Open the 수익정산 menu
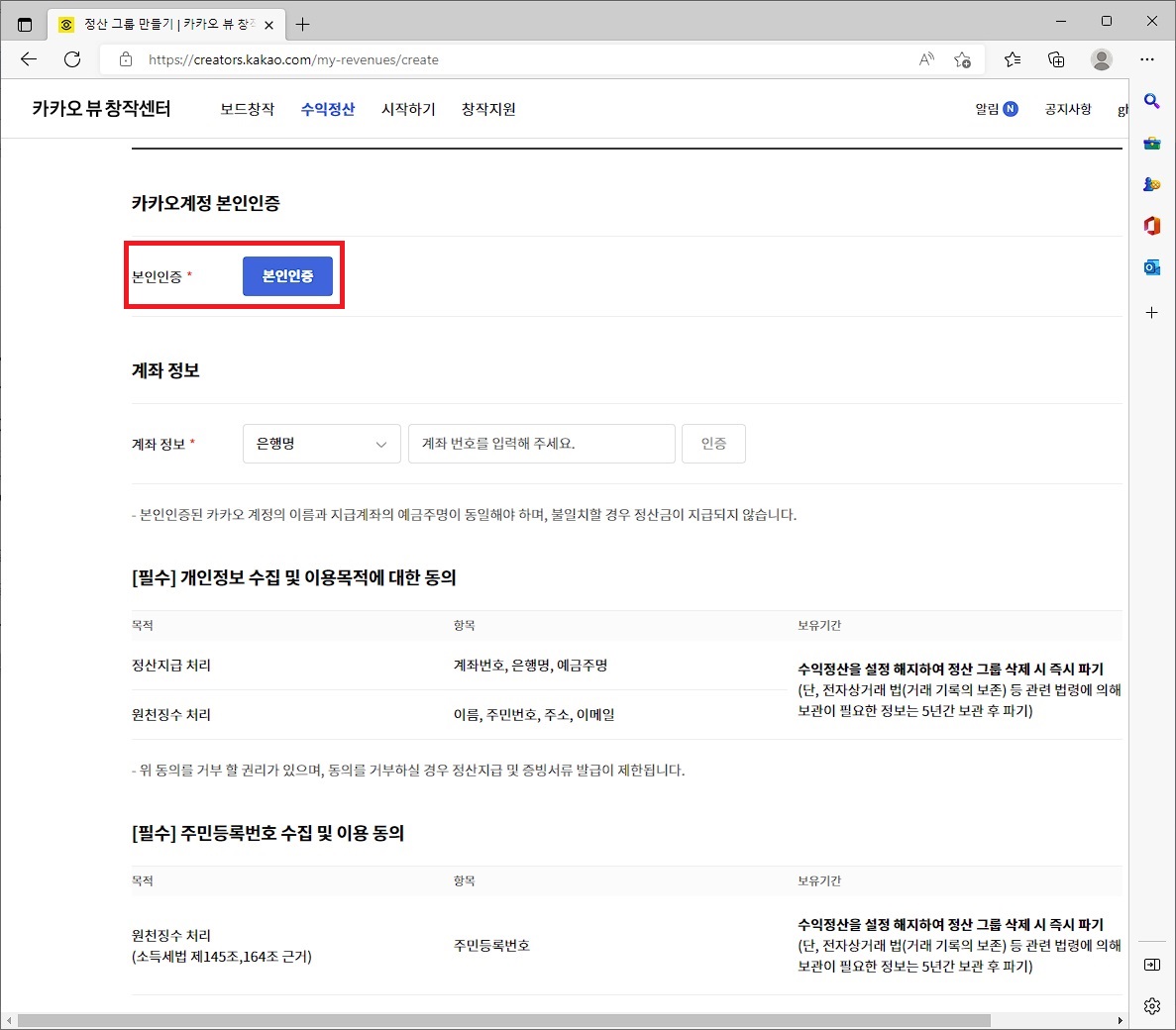Viewport: 1176px width, 1030px height. tap(328, 110)
